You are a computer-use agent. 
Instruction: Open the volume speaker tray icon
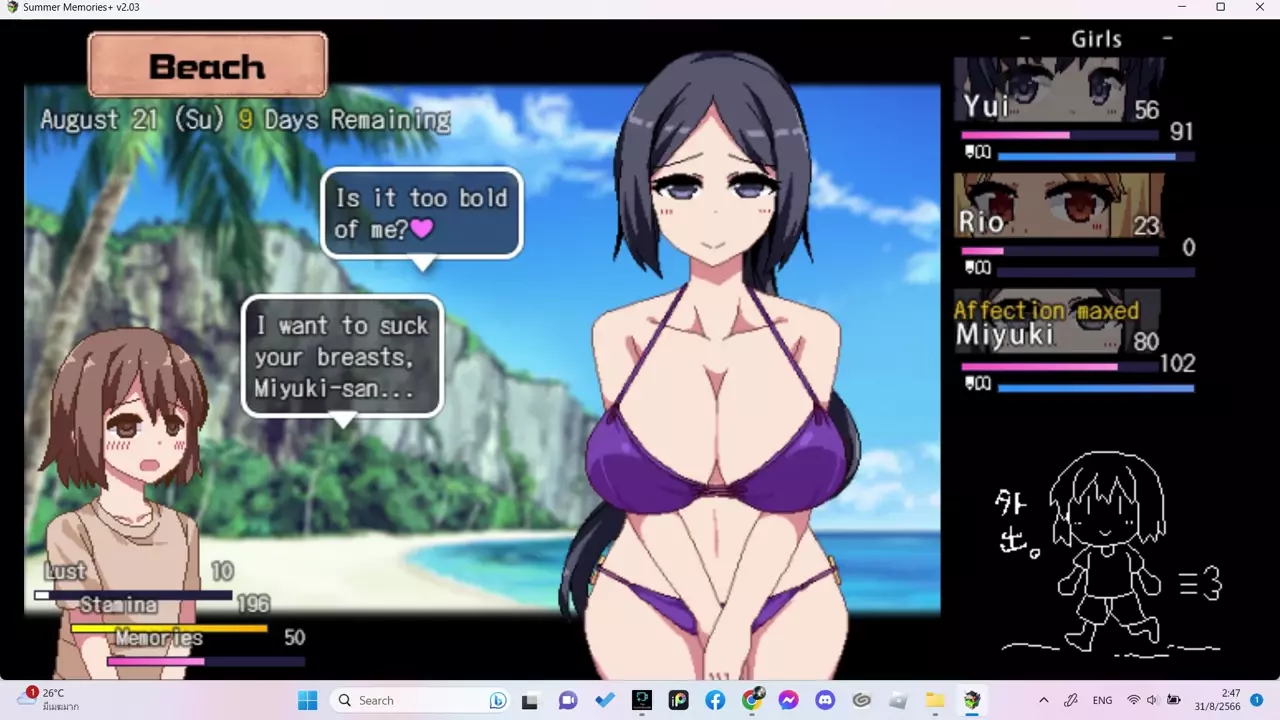tap(1152, 700)
